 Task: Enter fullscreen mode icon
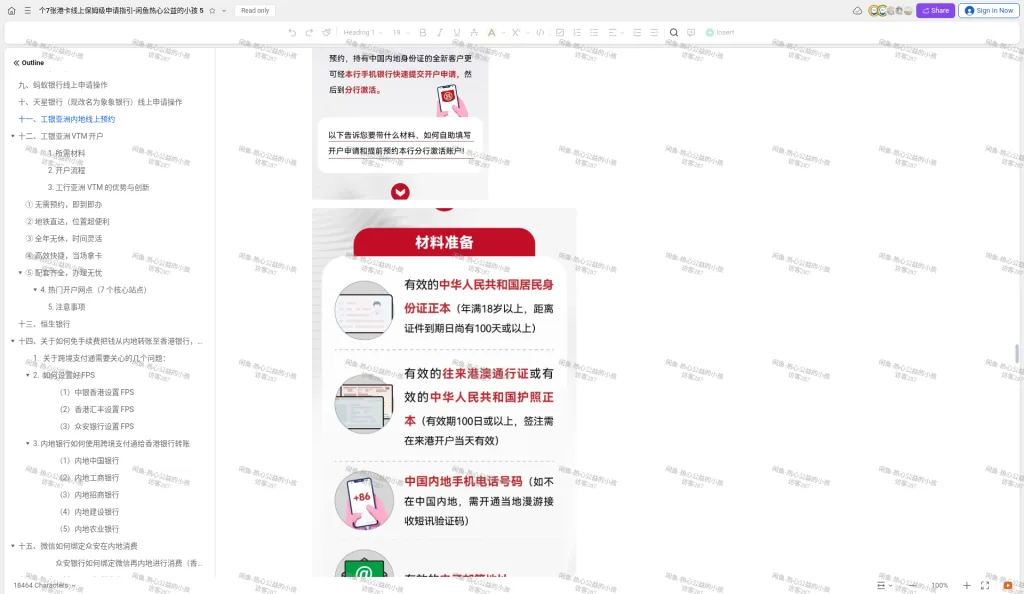[x=985, y=585]
